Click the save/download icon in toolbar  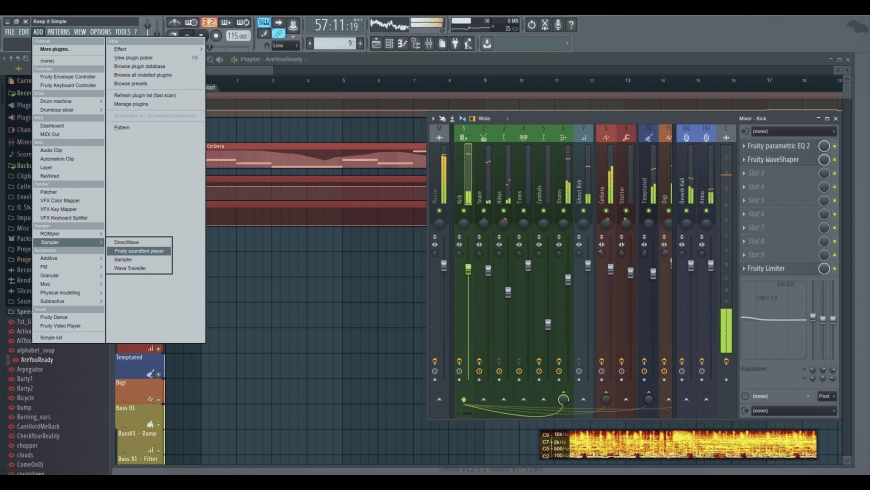pos(487,43)
